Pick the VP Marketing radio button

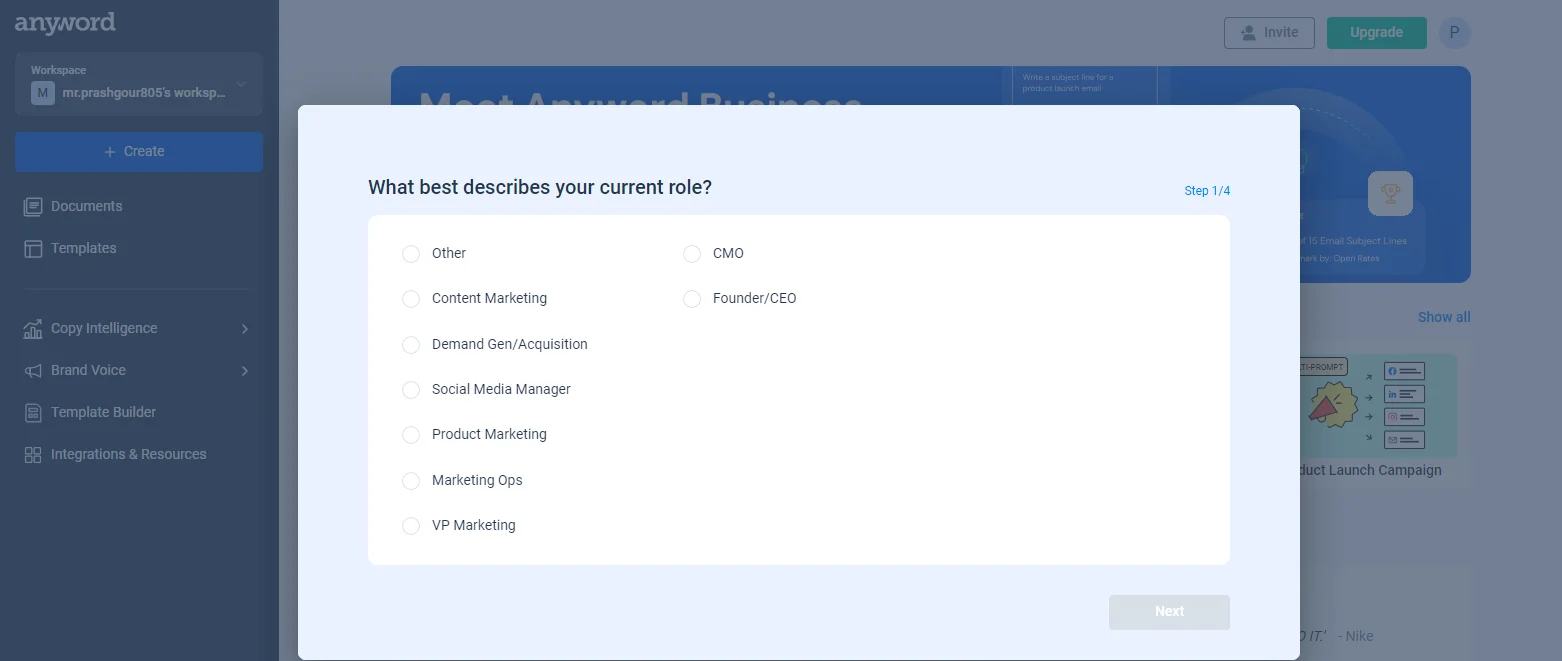pyautogui.click(x=411, y=526)
